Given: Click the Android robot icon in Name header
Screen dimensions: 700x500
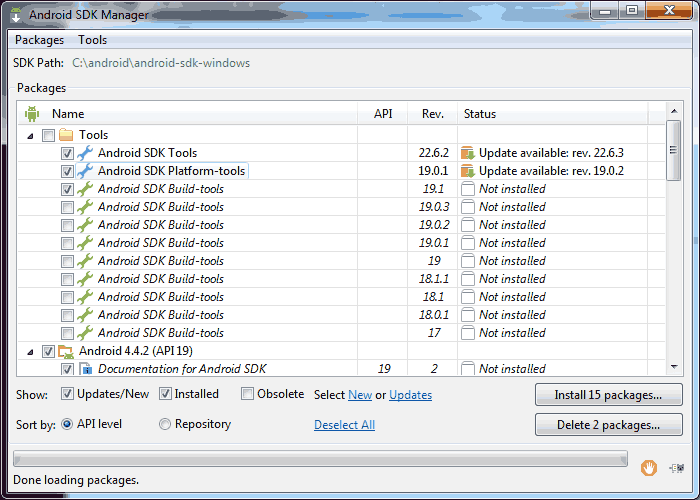Looking at the screenshot, I should coord(32,114).
